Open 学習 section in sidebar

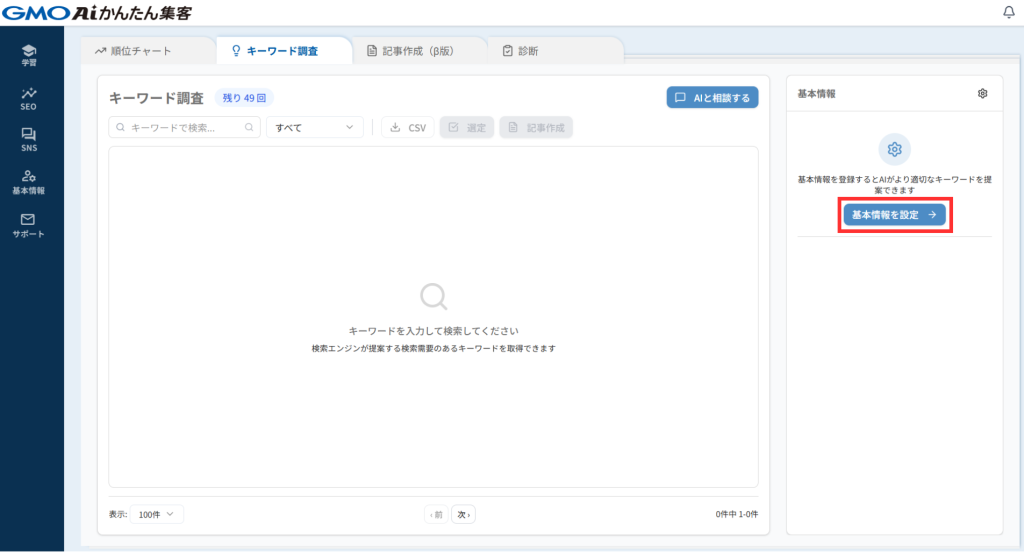(28, 55)
